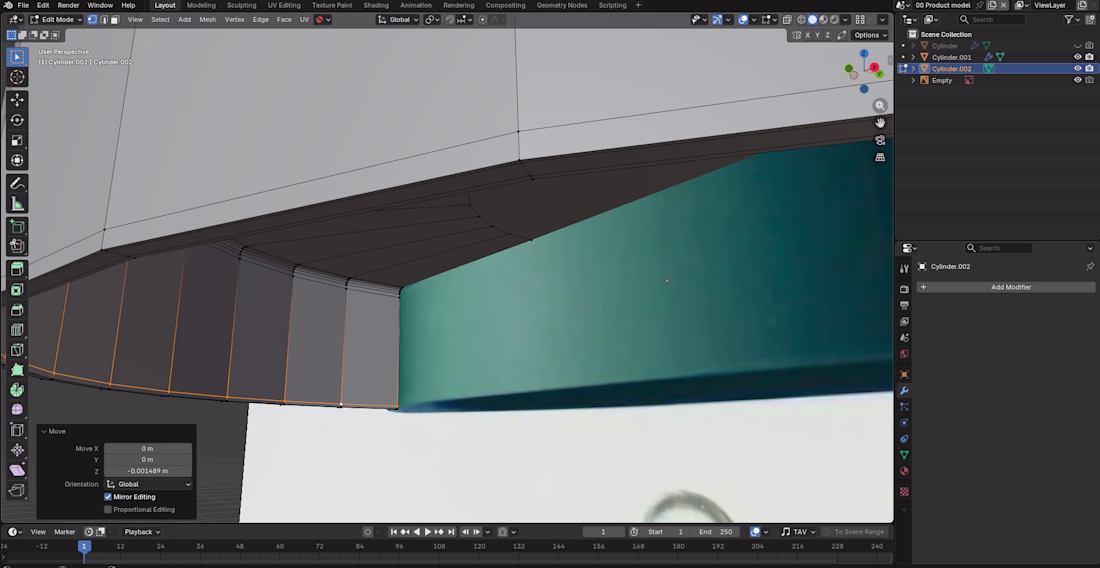Click the zoom view magnifier icon
This screenshot has width=1100, height=568.
coord(880,106)
